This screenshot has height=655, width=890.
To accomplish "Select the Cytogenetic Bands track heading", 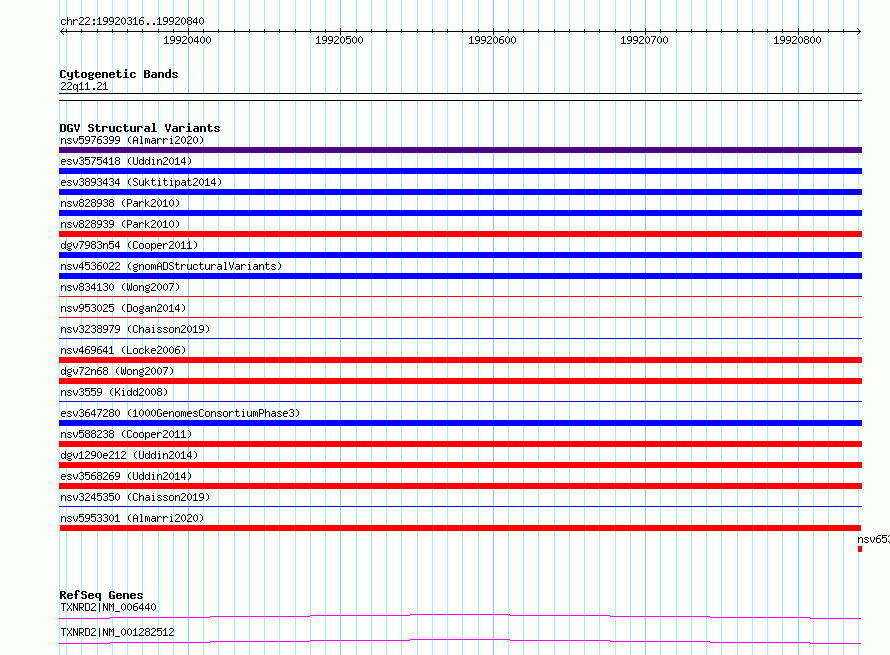I will (119, 74).
